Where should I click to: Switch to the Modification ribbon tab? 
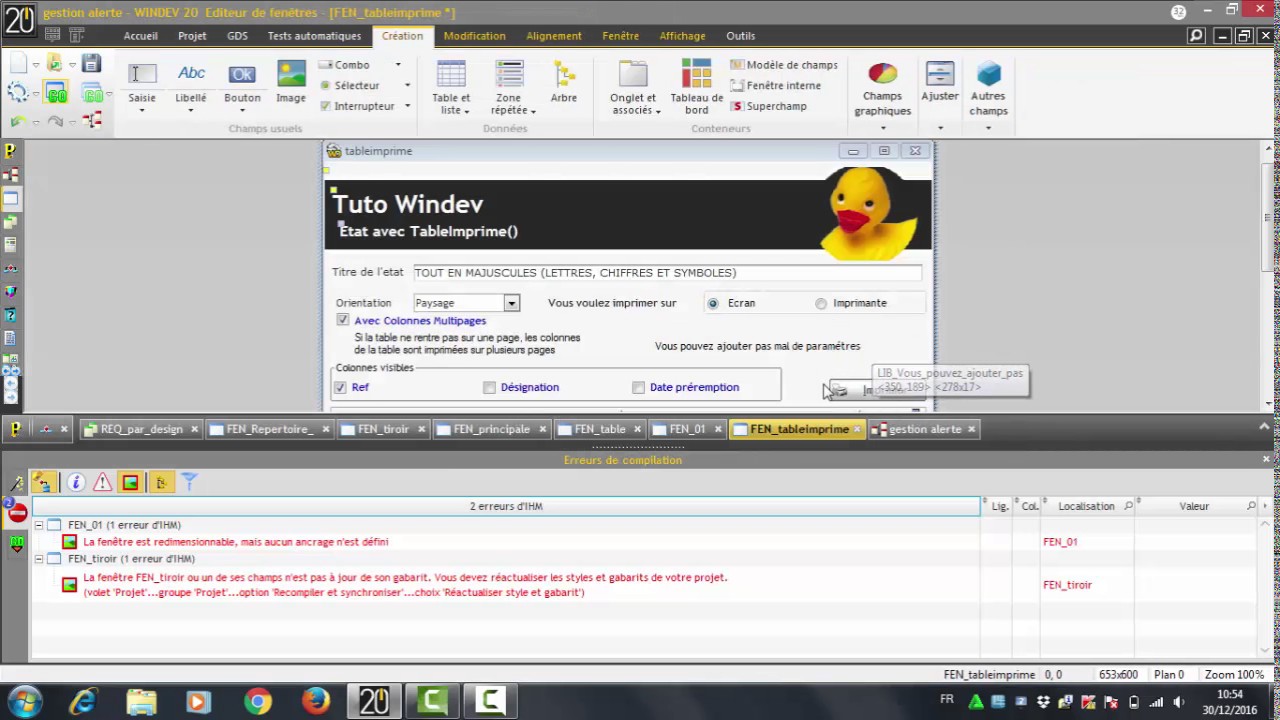pyautogui.click(x=474, y=36)
